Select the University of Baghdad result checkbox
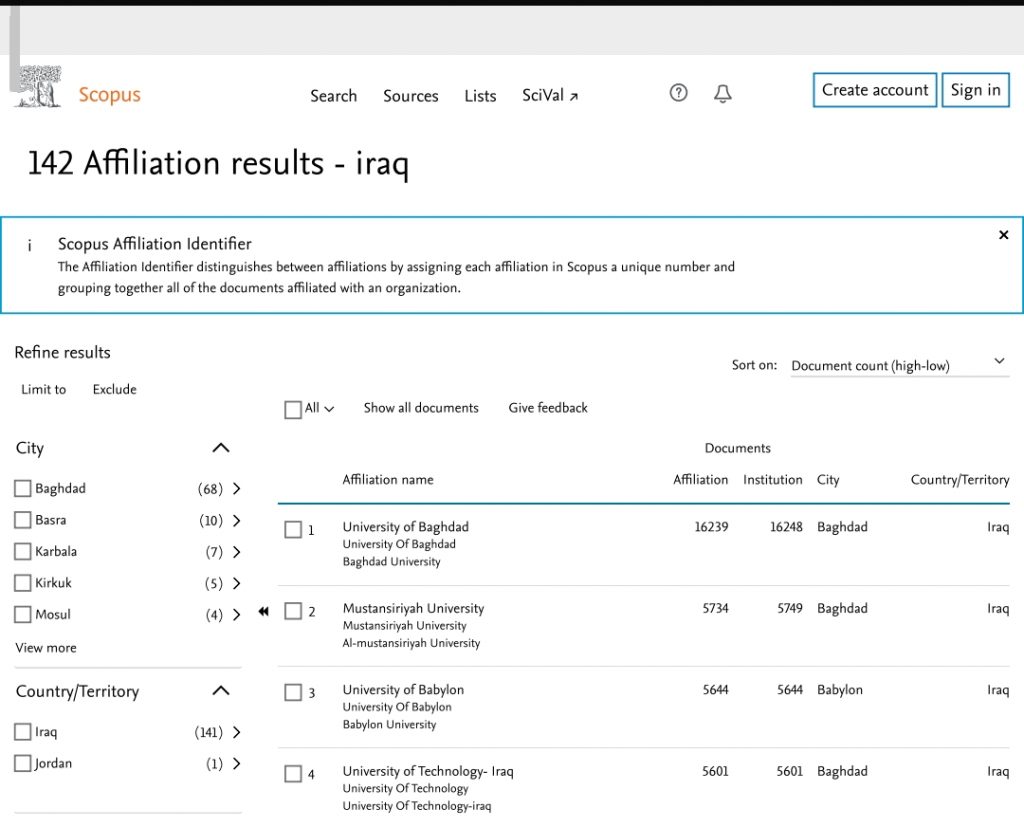1024x827 pixels. pos(293,530)
